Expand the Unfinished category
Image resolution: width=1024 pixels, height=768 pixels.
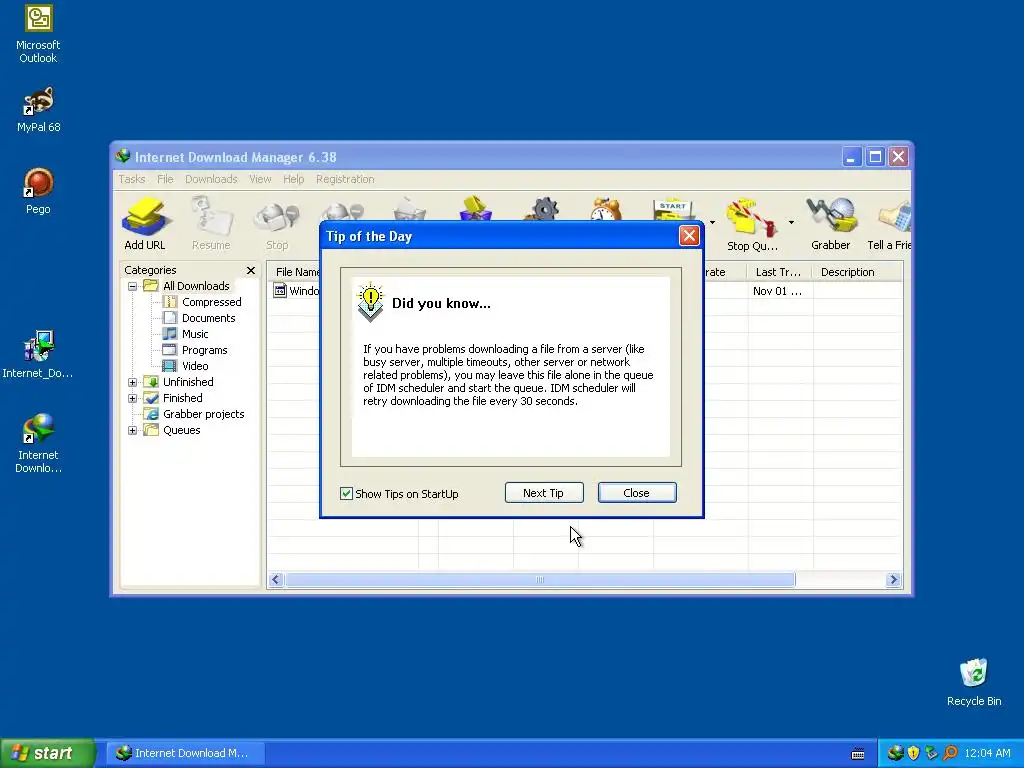click(x=133, y=382)
